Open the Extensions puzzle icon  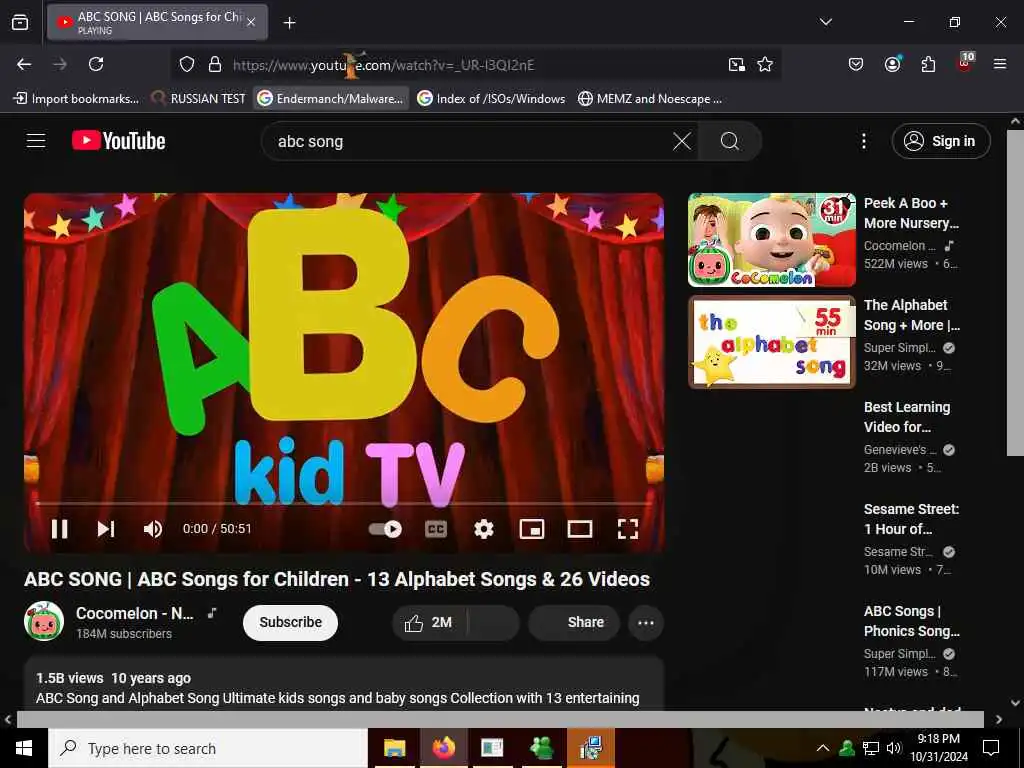click(928, 64)
